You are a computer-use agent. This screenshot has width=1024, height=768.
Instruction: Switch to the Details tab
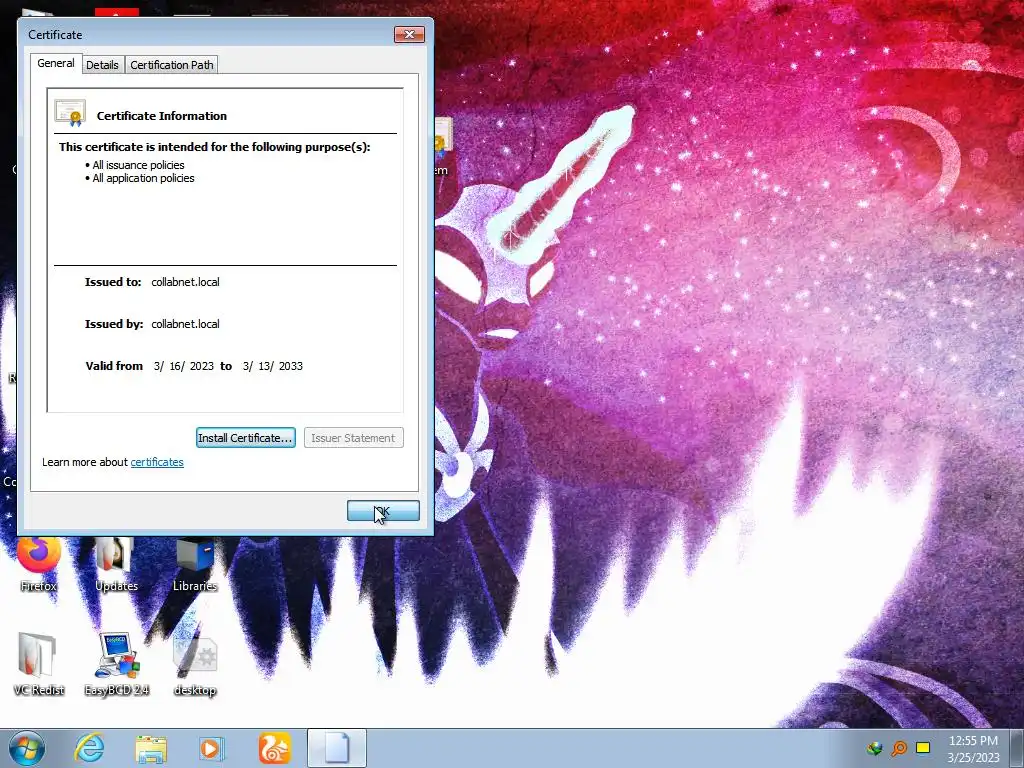click(x=103, y=65)
